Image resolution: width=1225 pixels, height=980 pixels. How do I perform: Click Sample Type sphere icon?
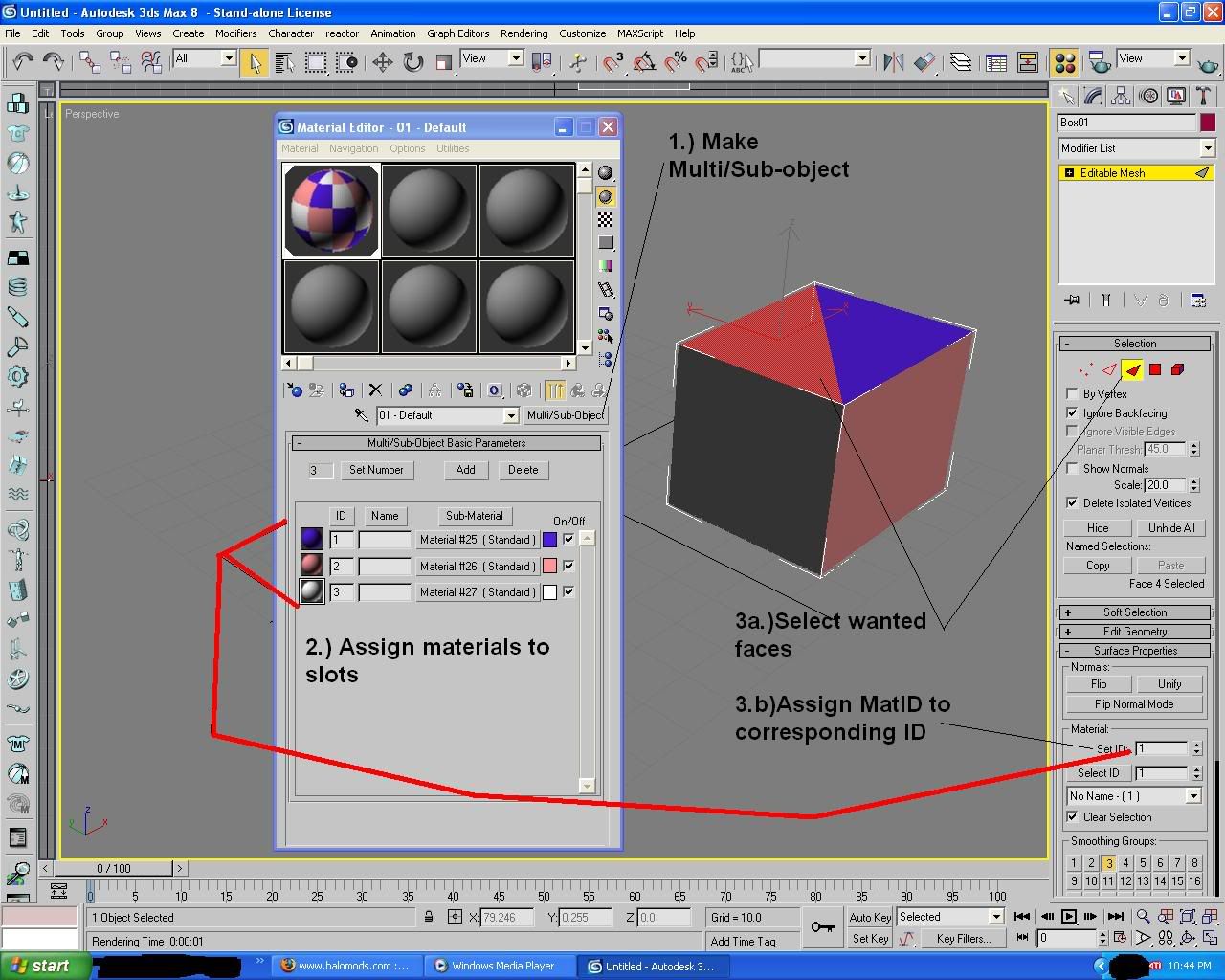click(x=605, y=173)
